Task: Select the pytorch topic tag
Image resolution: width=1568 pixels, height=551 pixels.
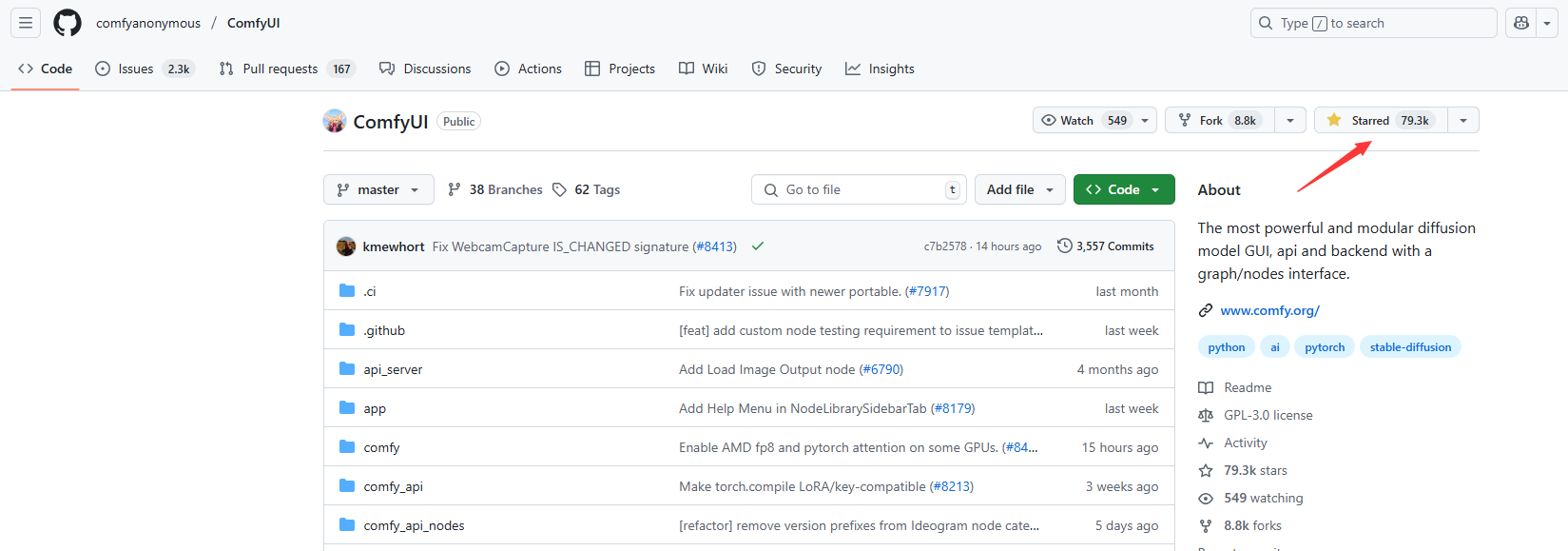Action: [1325, 347]
